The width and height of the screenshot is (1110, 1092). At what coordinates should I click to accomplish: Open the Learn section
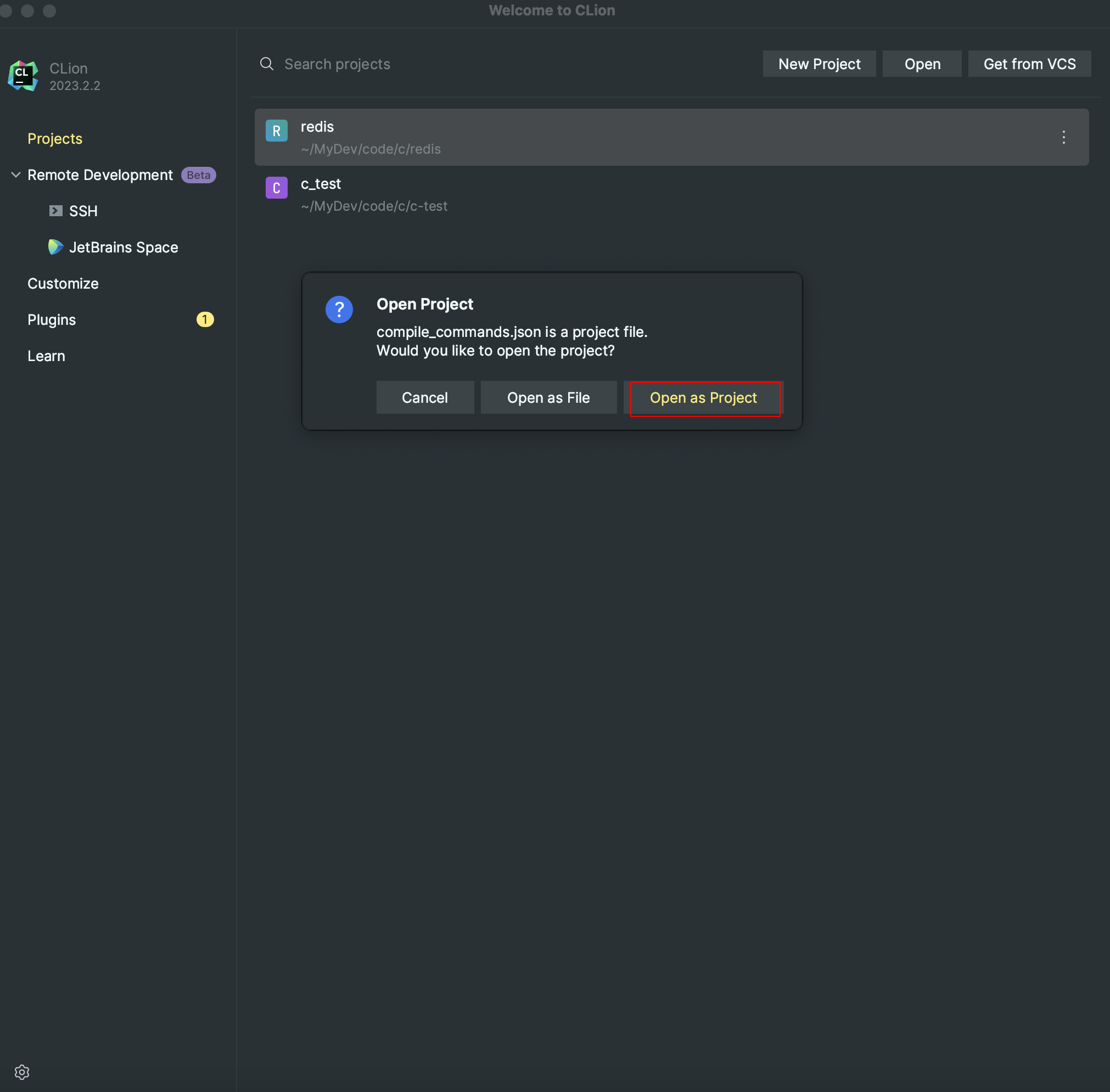(x=46, y=356)
